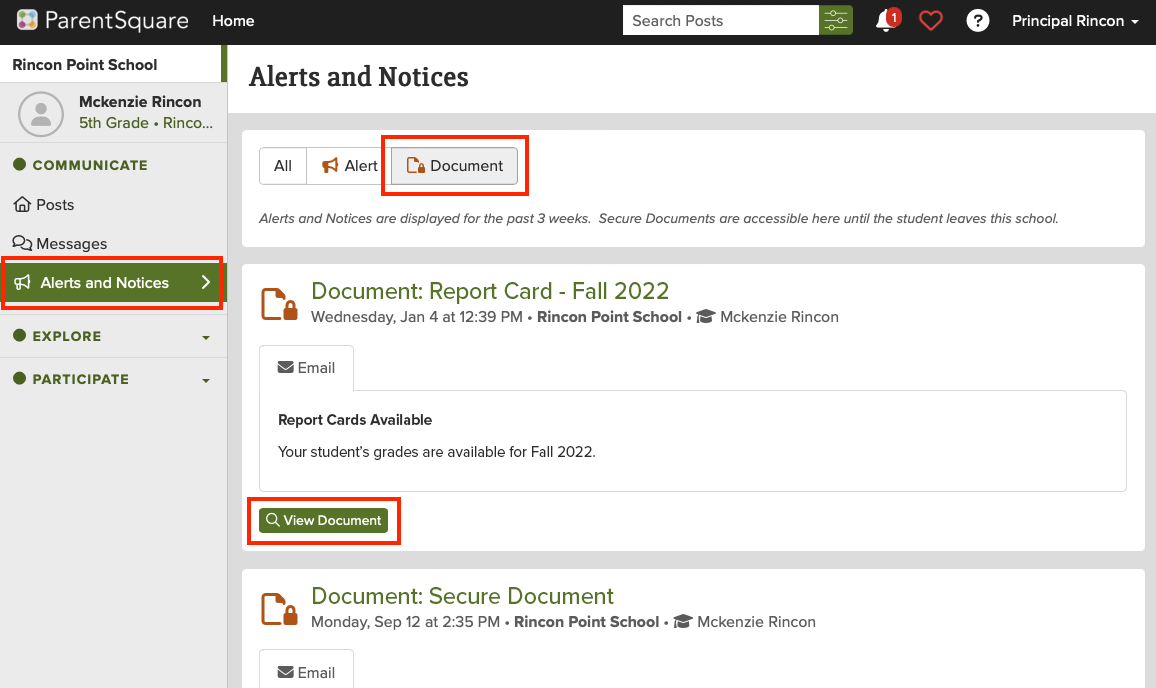Select the All filter tab

[x=283, y=166]
